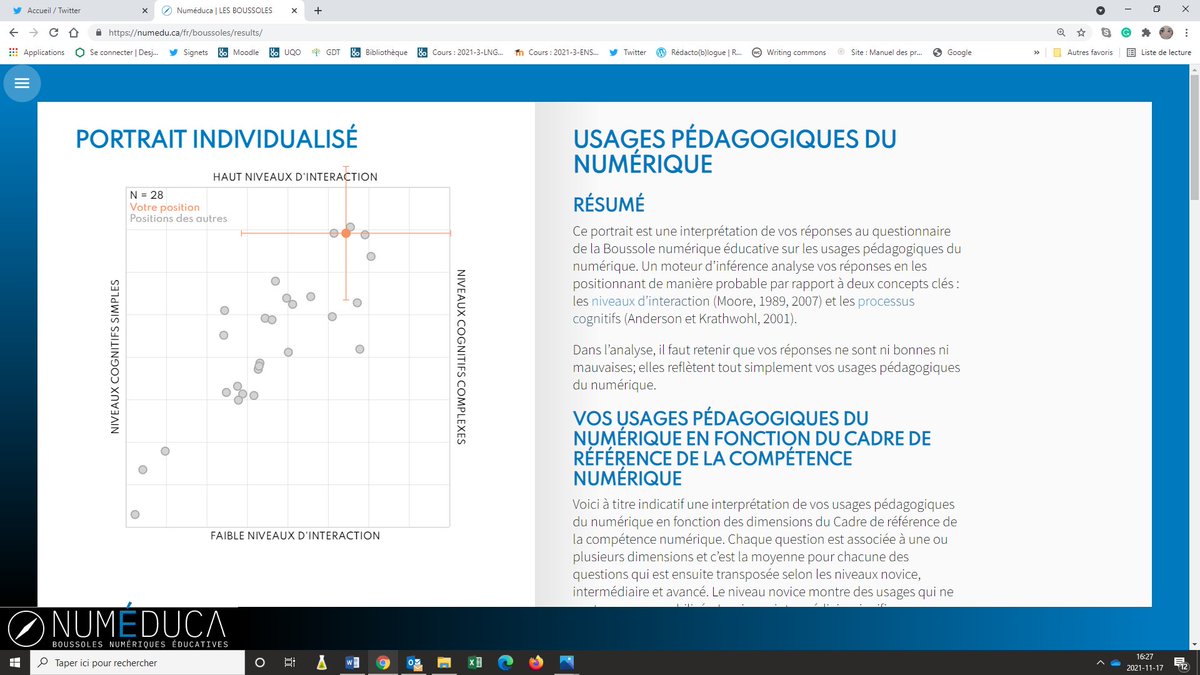Focus the numedu.ca address bar
This screenshot has width=1200, height=675.
(x=570, y=32)
